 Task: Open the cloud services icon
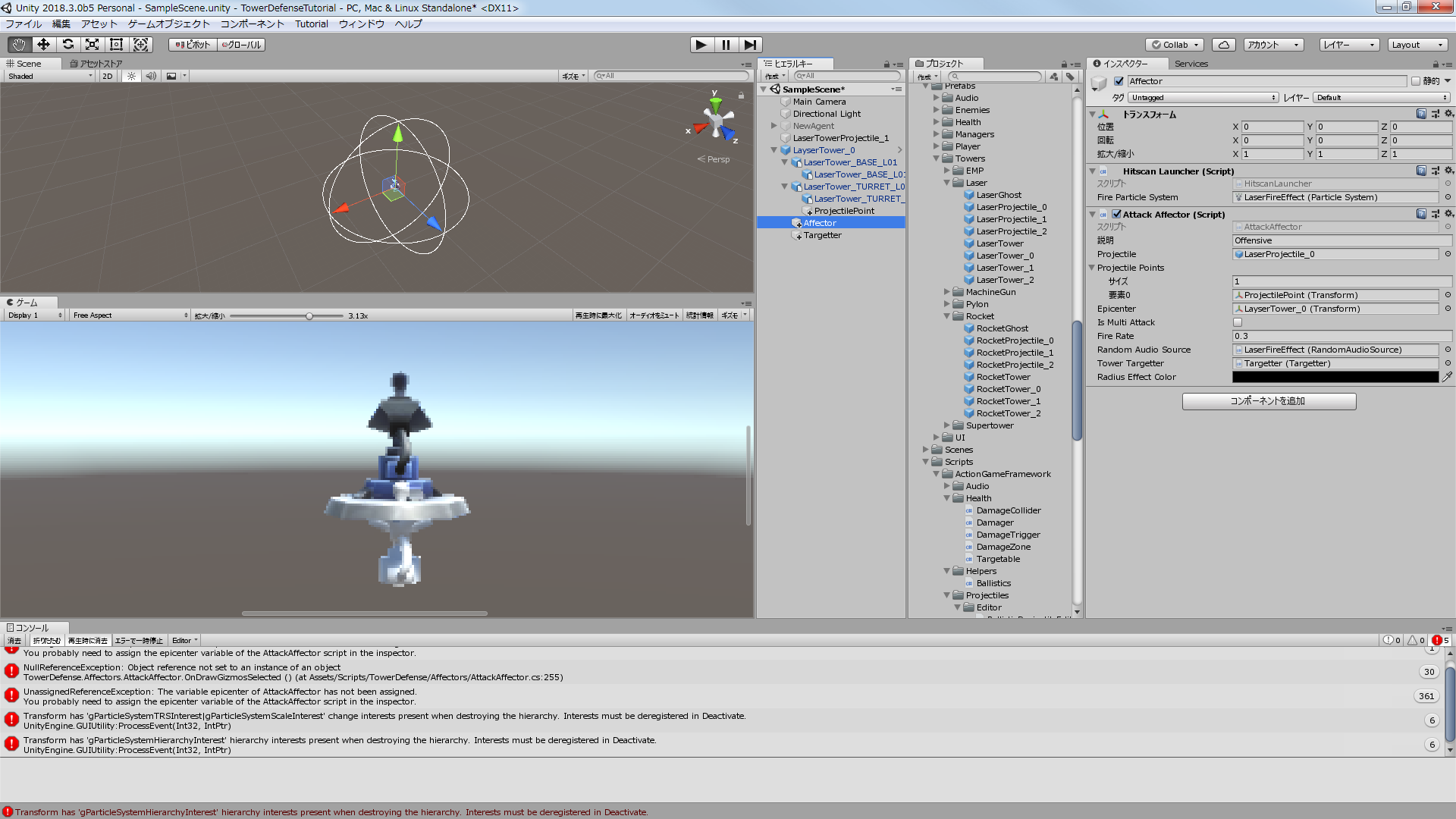click(1223, 45)
